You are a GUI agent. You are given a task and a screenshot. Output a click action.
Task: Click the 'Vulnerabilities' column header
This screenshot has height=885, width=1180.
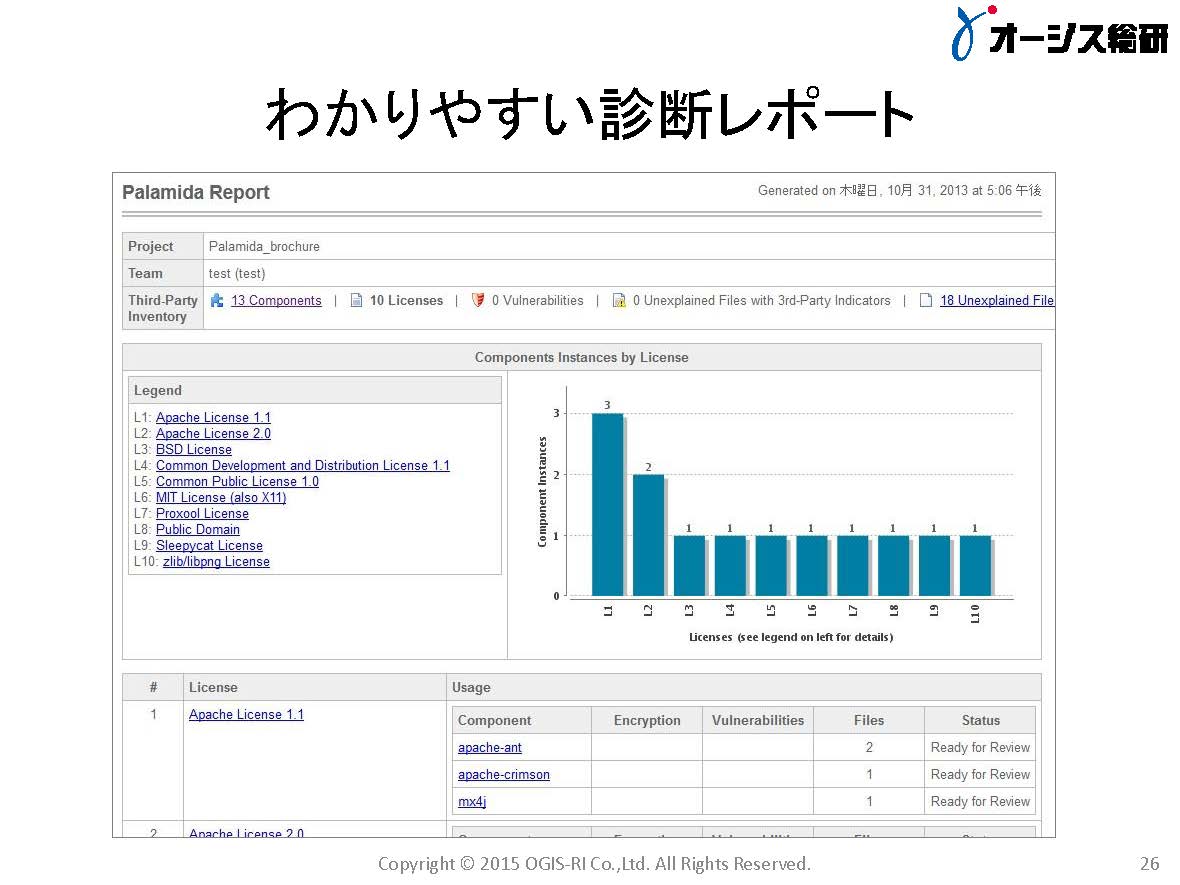(758, 720)
